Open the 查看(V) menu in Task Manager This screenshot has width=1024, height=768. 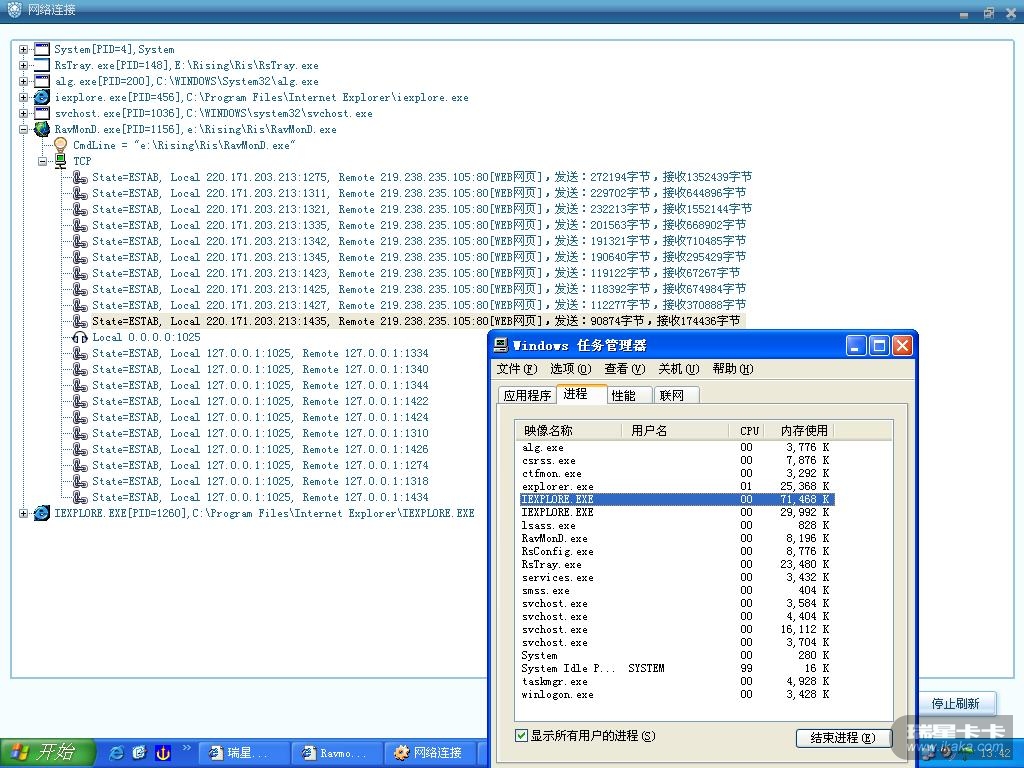(x=624, y=369)
